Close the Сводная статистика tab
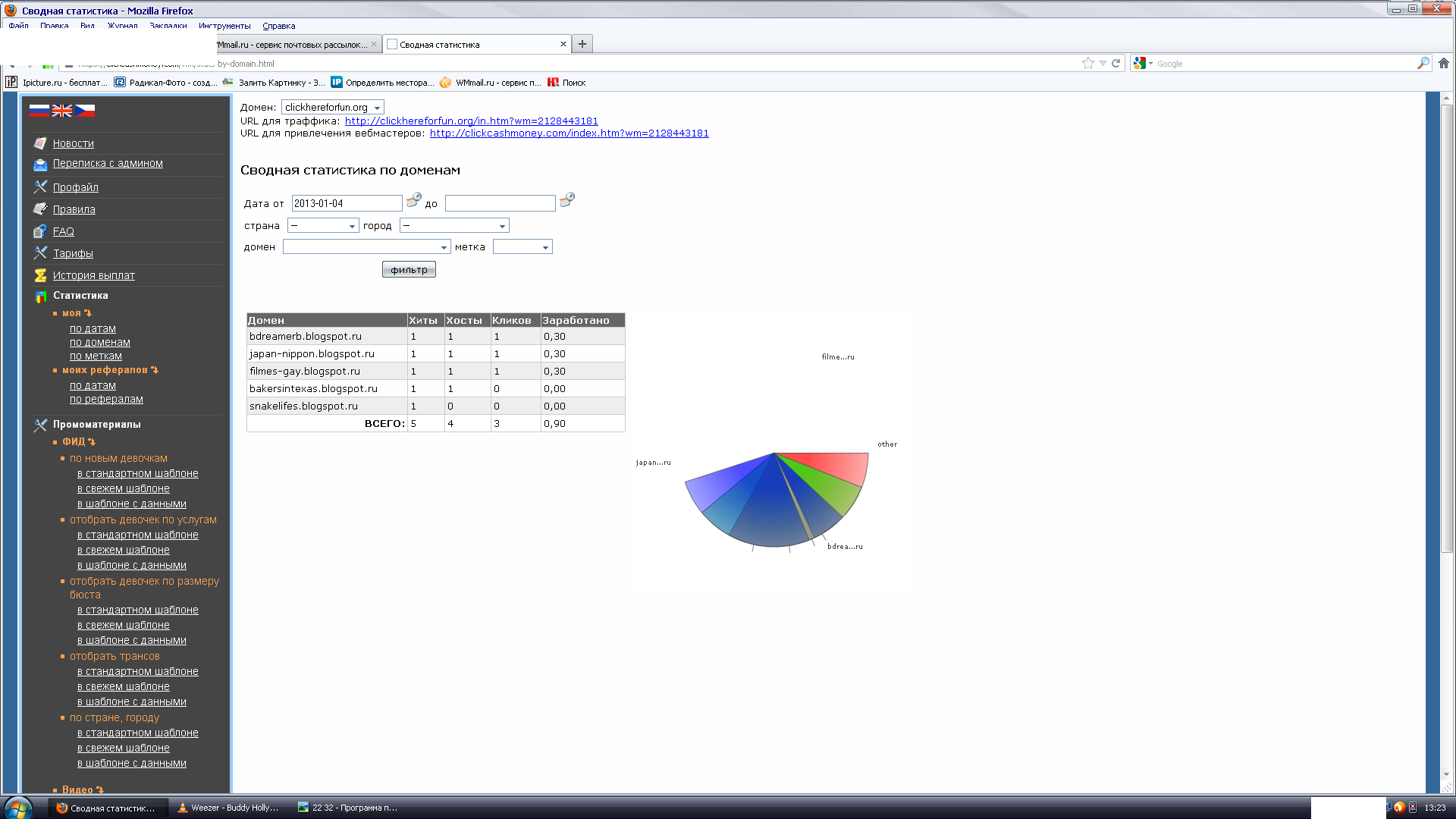This screenshot has width=1456, height=819. 563,44
